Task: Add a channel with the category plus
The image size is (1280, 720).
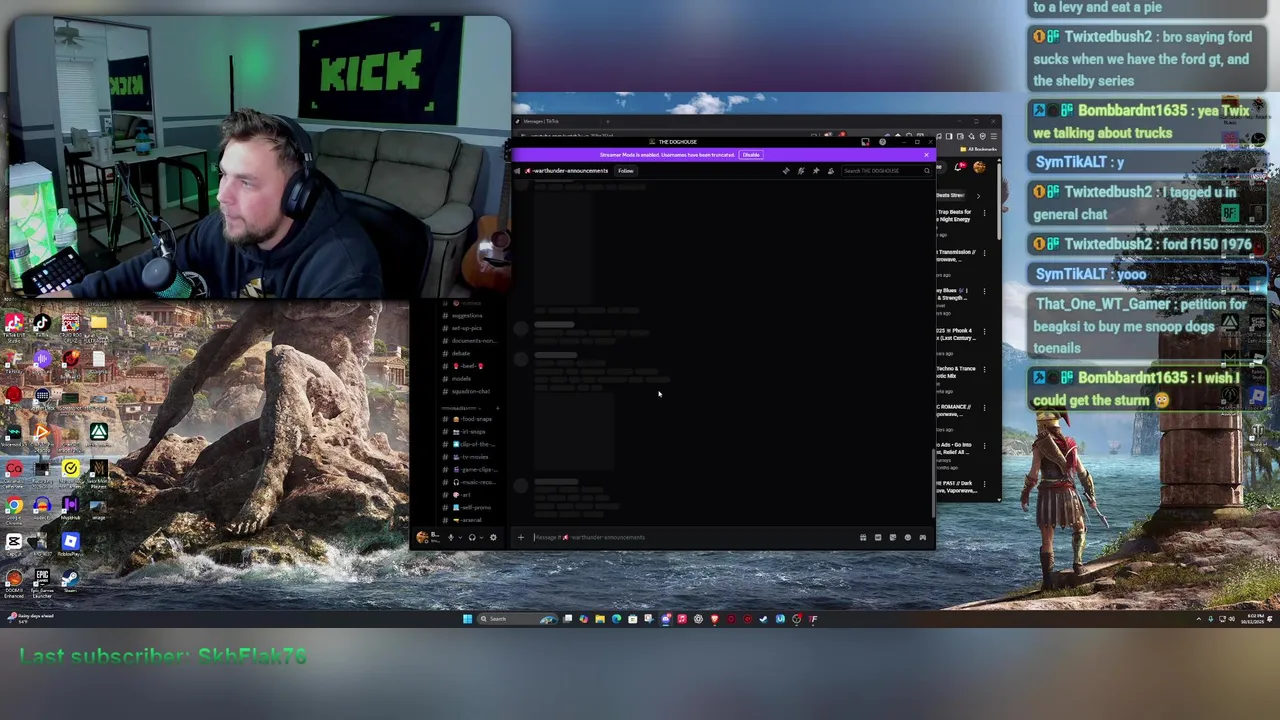Action: click(x=497, y=408)
